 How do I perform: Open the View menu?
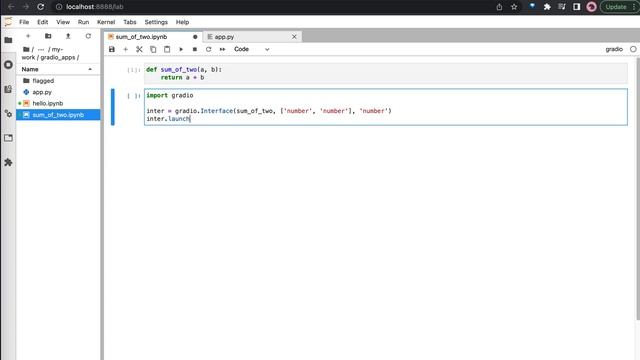click(x=63, y=22)
